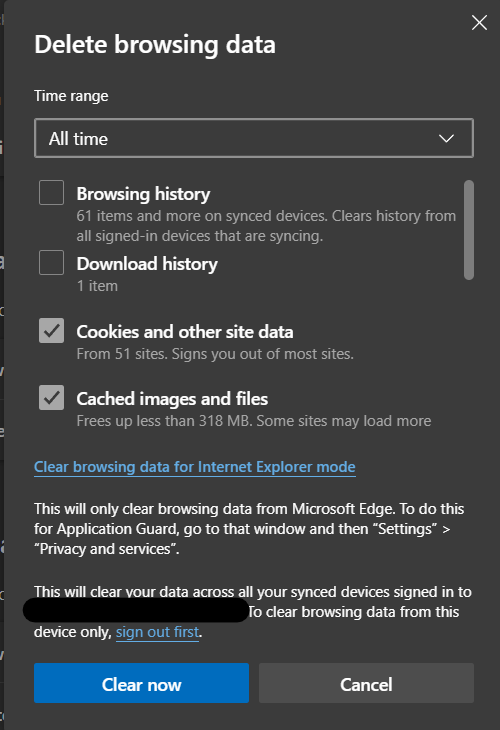500x730 pixels.
Task: Select the Download history label text
Action: click(x=147, y=264)
